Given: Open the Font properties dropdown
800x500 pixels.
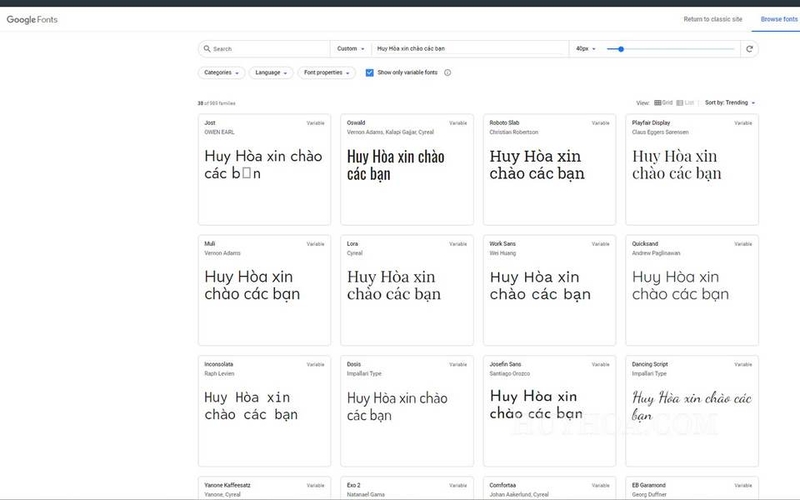Looking at the screenshot, I should click(327, 72).
